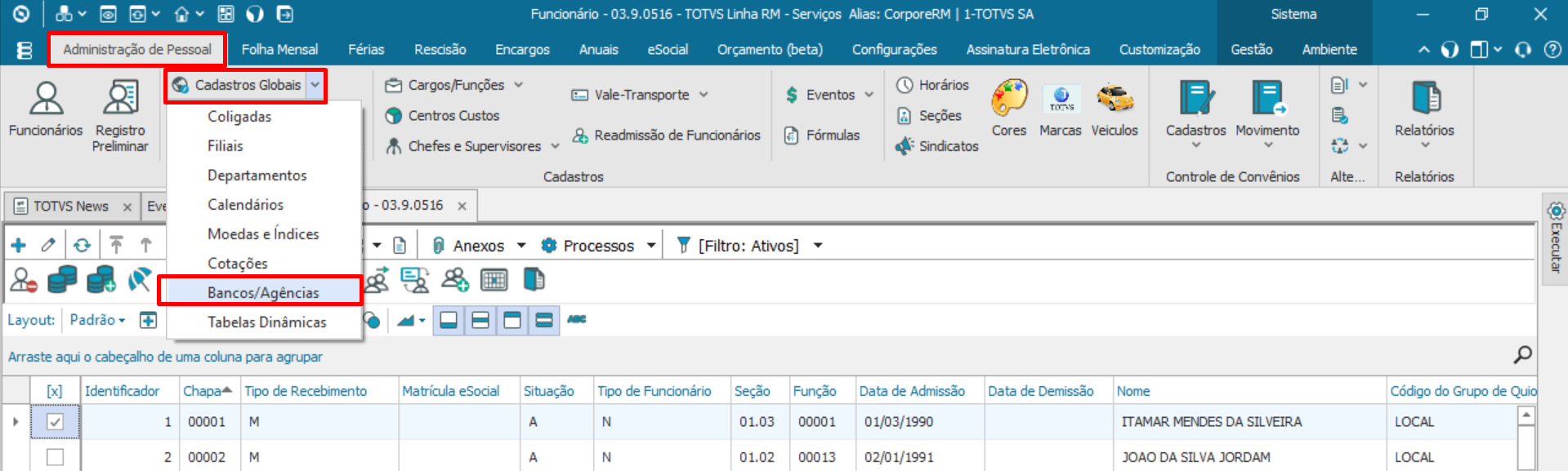1568x471 pixels.
Task: Click the calendar grid icon
Action: [494, 280]
